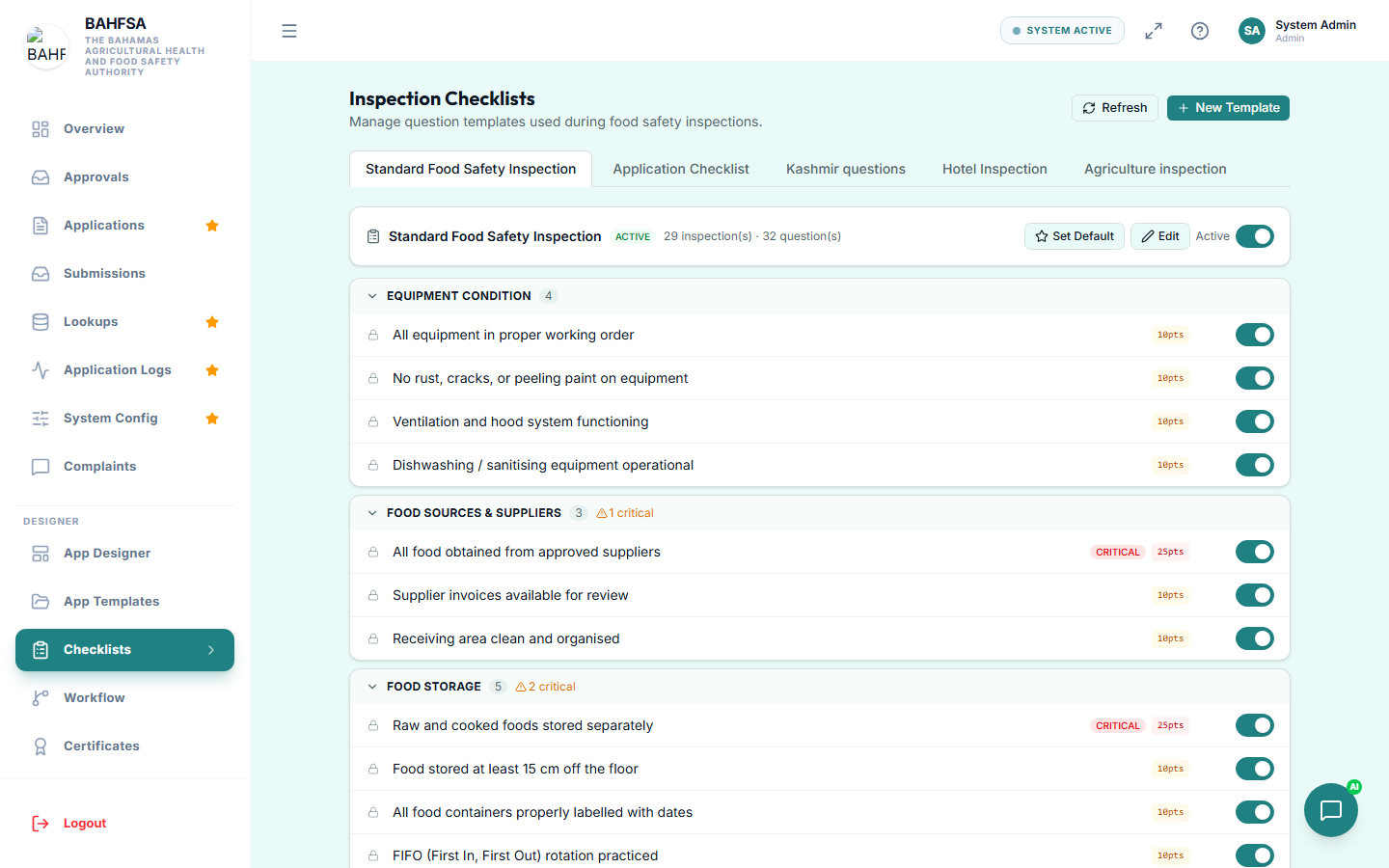The height and width of the screenshot is (868, 1389).
Task: Click the Logout link
Action: (85, 824)
